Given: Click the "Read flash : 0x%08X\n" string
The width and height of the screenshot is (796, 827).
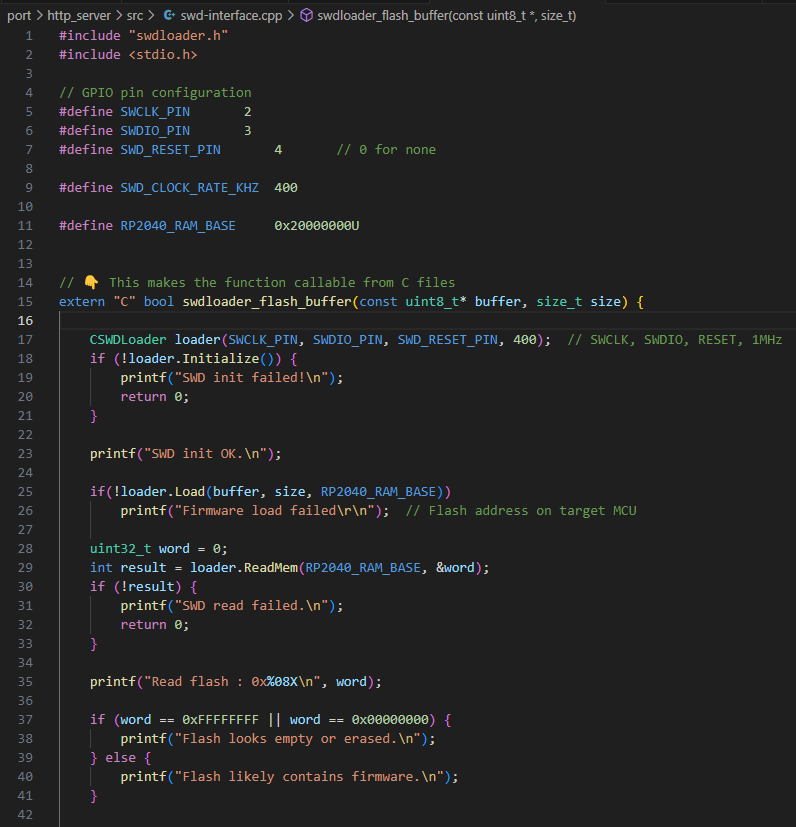Looking at the screenshot, I should (x=232, y=681).
